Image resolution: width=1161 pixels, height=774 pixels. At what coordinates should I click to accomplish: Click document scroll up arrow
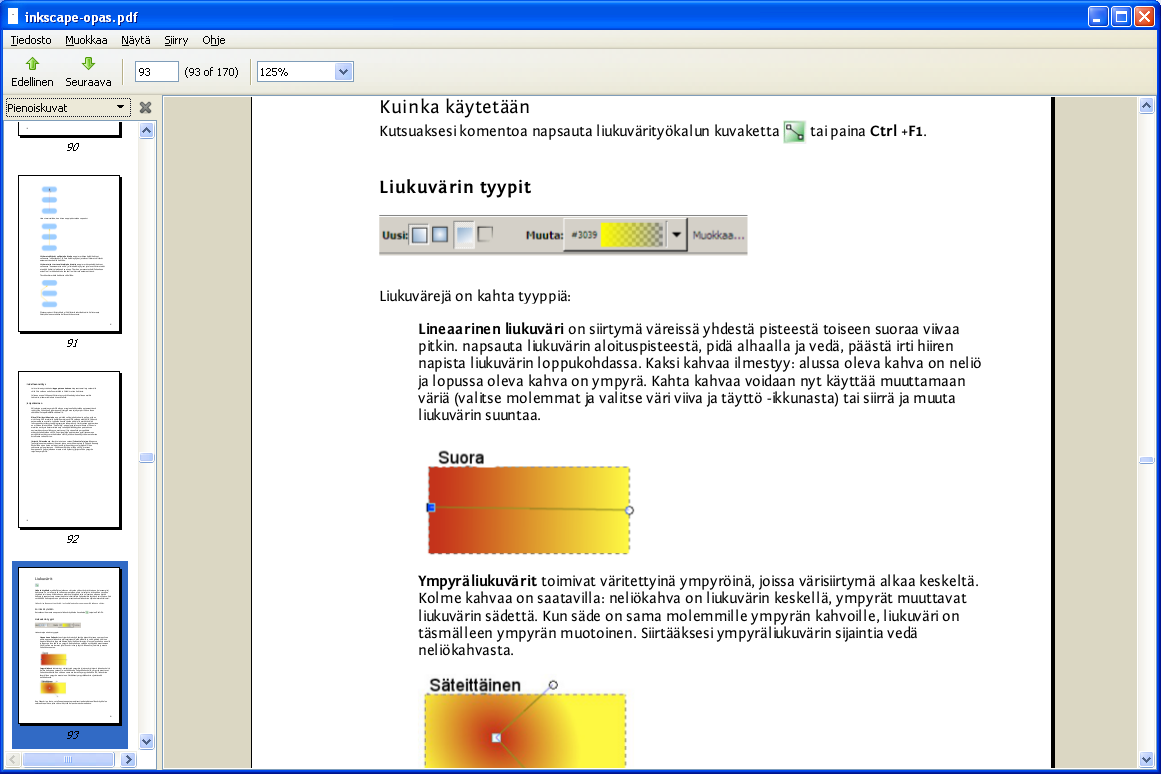[x=1146, y=106]
